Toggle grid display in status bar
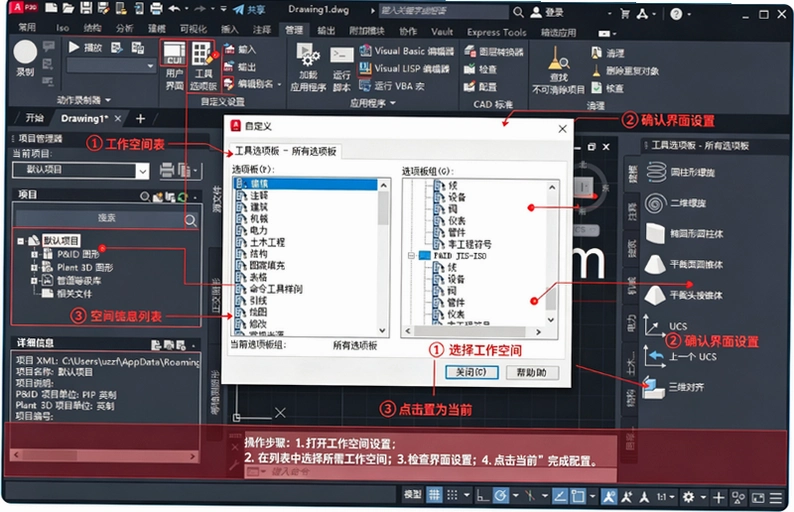The width and height of the screenshot is (794, 512). click(x=434, y=495)
